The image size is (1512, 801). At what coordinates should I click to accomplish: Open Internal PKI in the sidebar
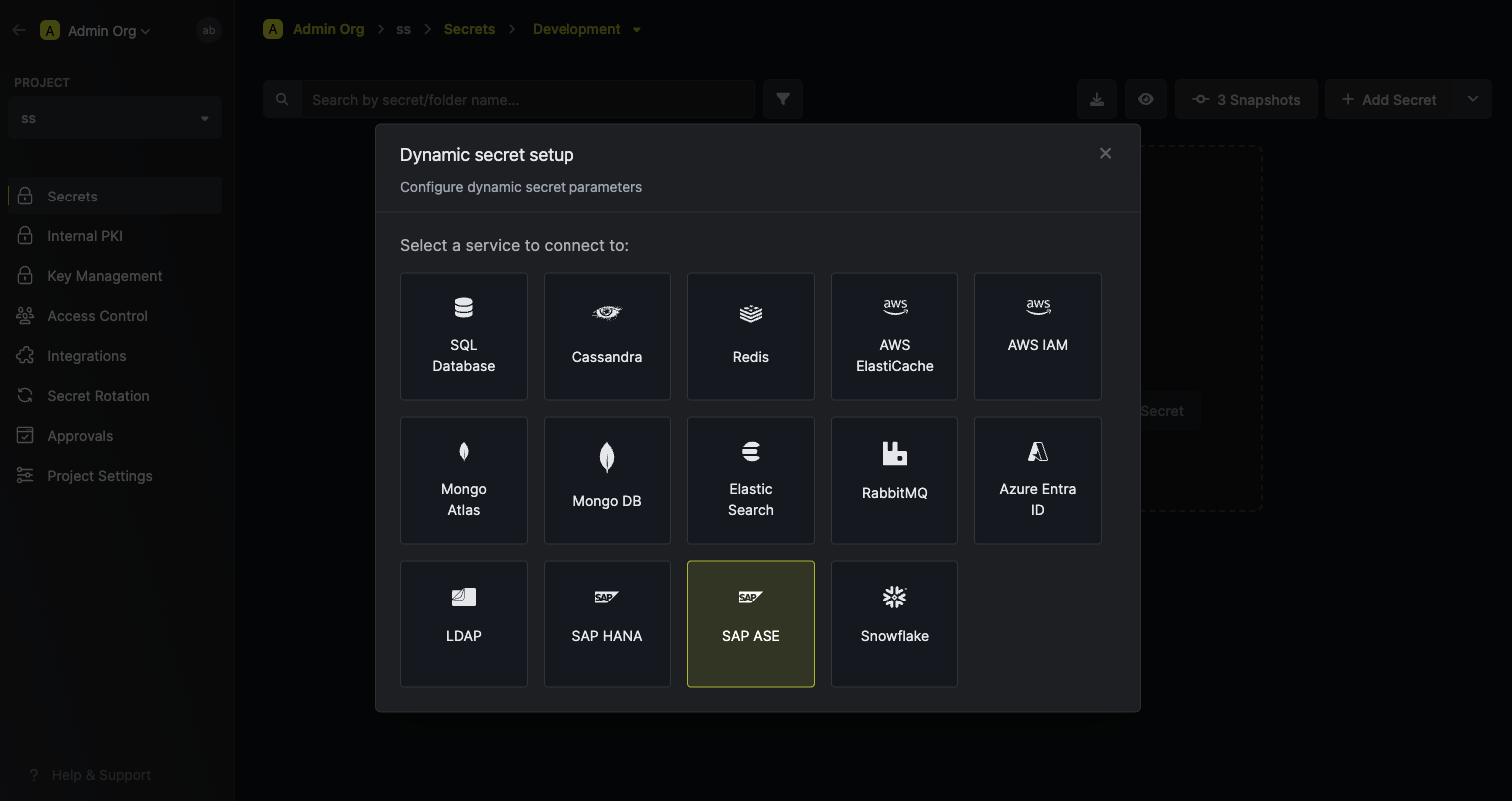(x=115, y=235)
